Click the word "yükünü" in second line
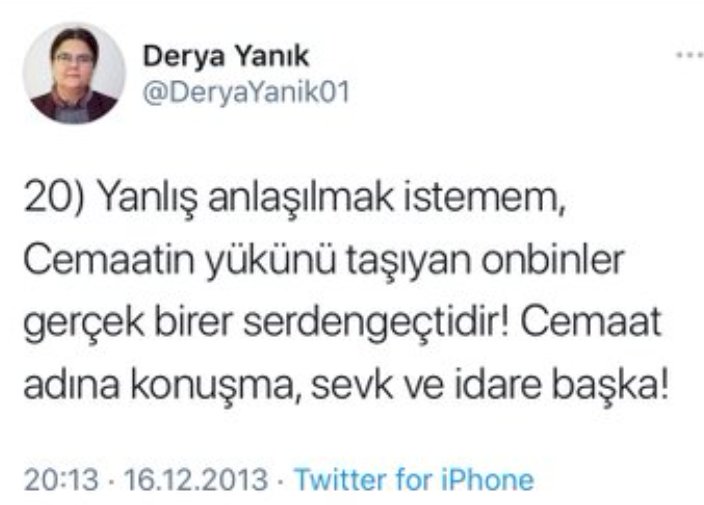 click(x=271, y=261)
